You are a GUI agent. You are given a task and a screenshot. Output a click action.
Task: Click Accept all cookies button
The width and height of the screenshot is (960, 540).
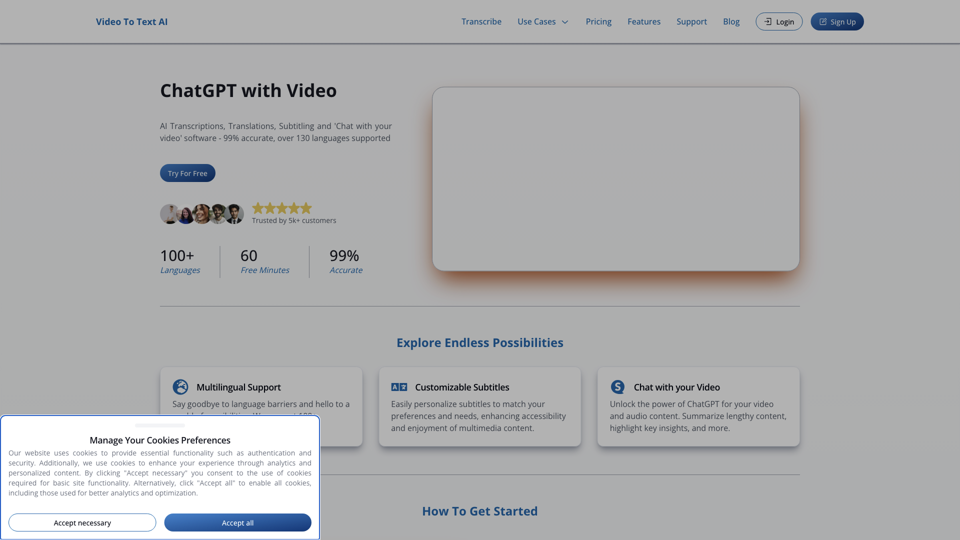[x=238, y=523]
